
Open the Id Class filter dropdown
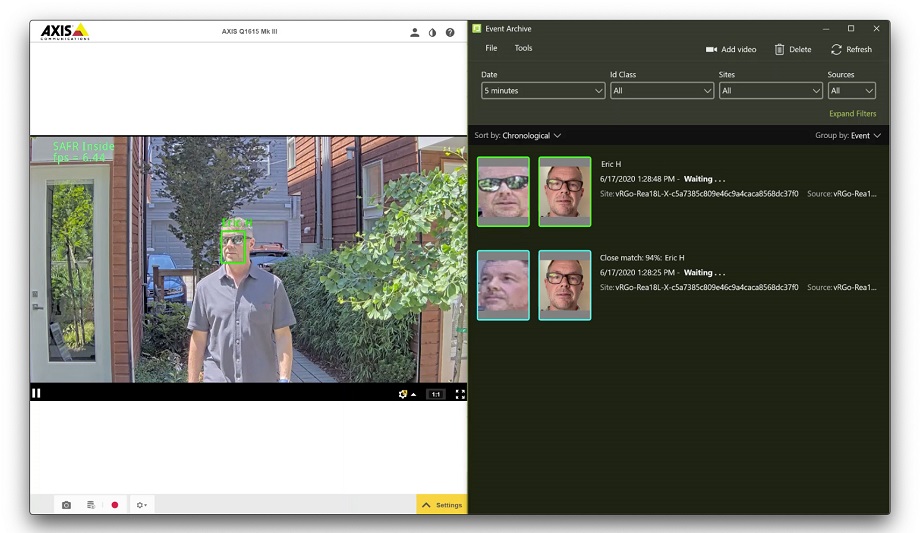662,90
